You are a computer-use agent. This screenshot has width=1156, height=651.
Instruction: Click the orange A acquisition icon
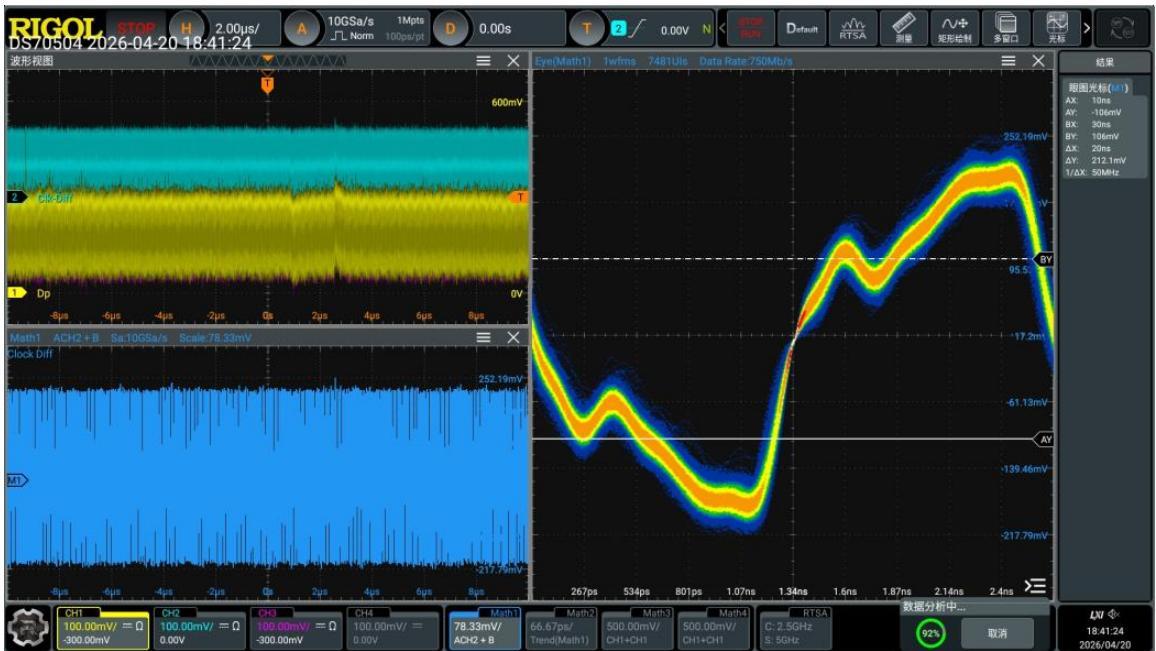301,29
